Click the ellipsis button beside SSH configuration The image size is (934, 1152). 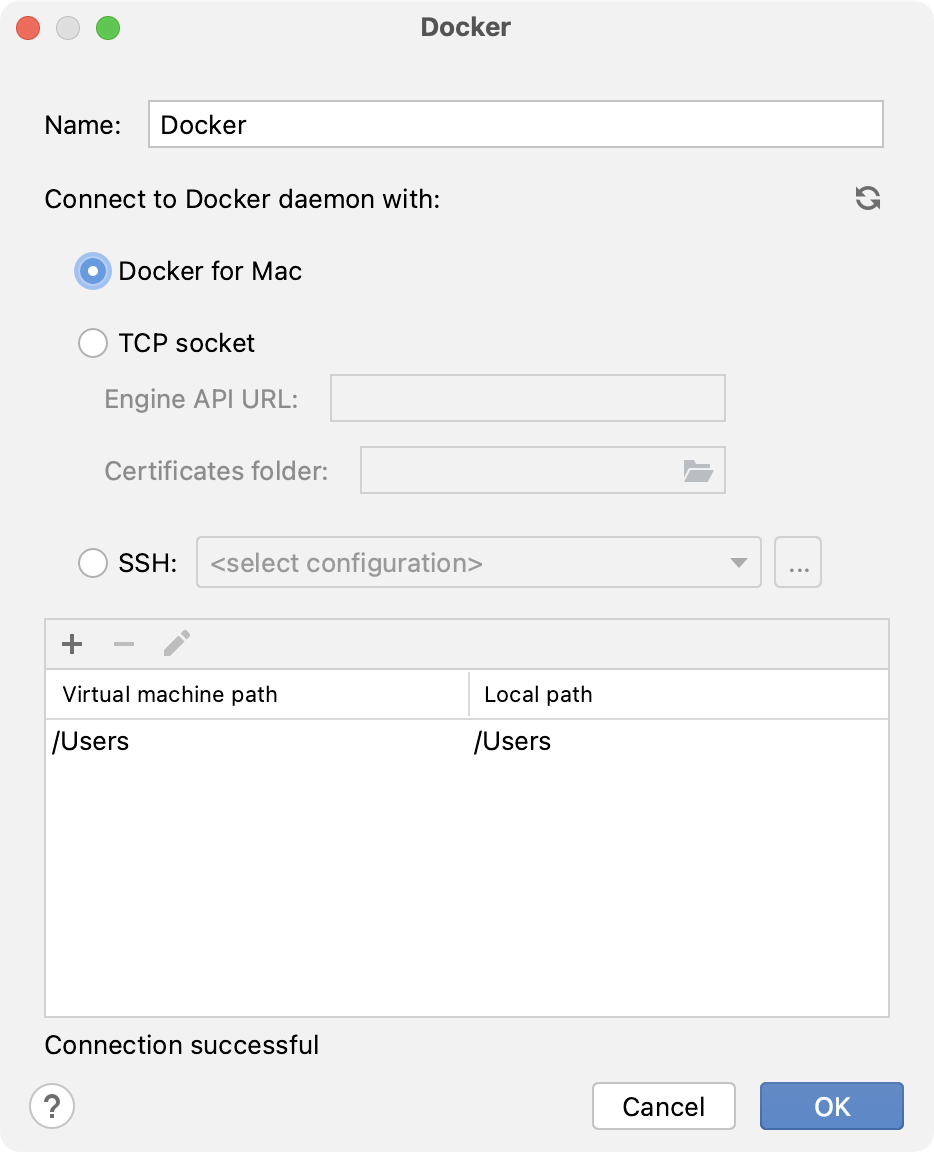click(x=797, y=562)
